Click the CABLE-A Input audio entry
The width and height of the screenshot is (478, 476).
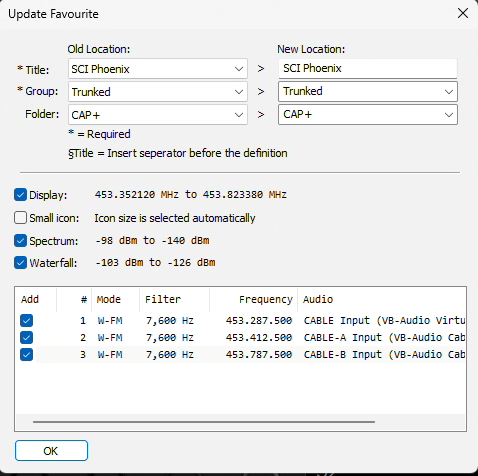click(x=384, y=338)
